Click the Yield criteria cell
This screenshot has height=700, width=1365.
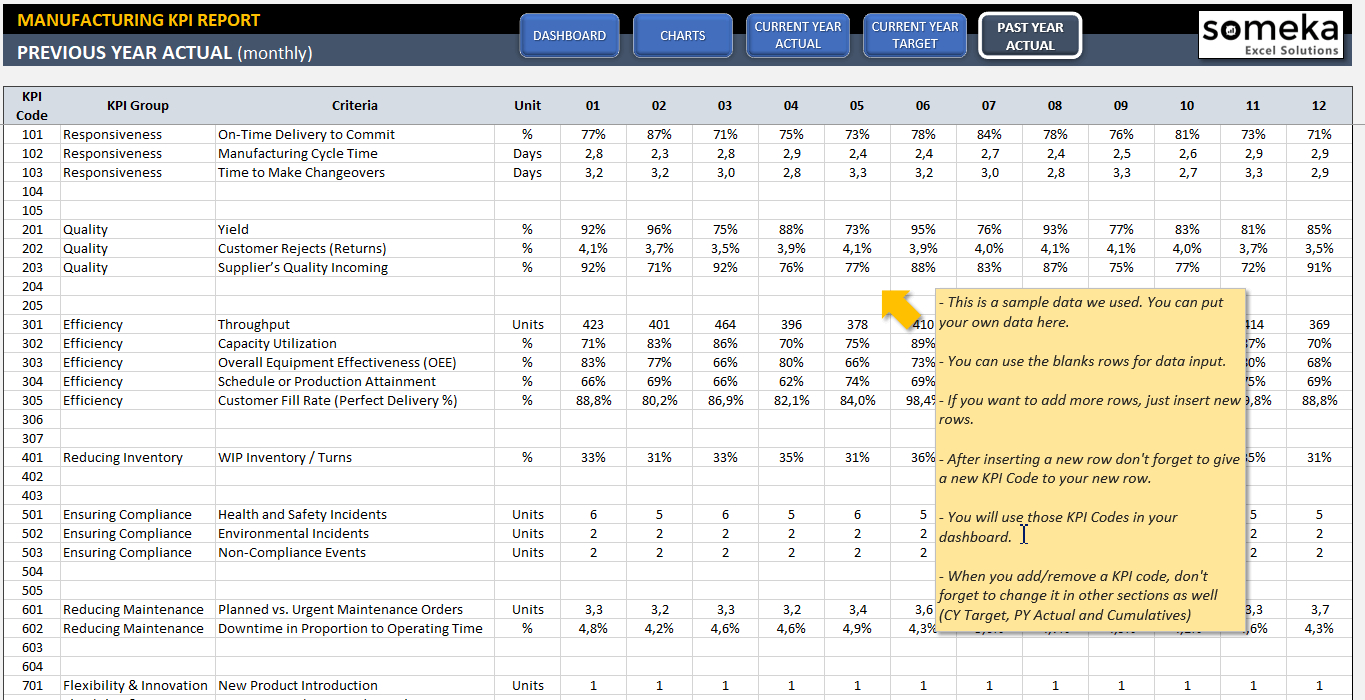pyautogui.click(x=231, y=229)
